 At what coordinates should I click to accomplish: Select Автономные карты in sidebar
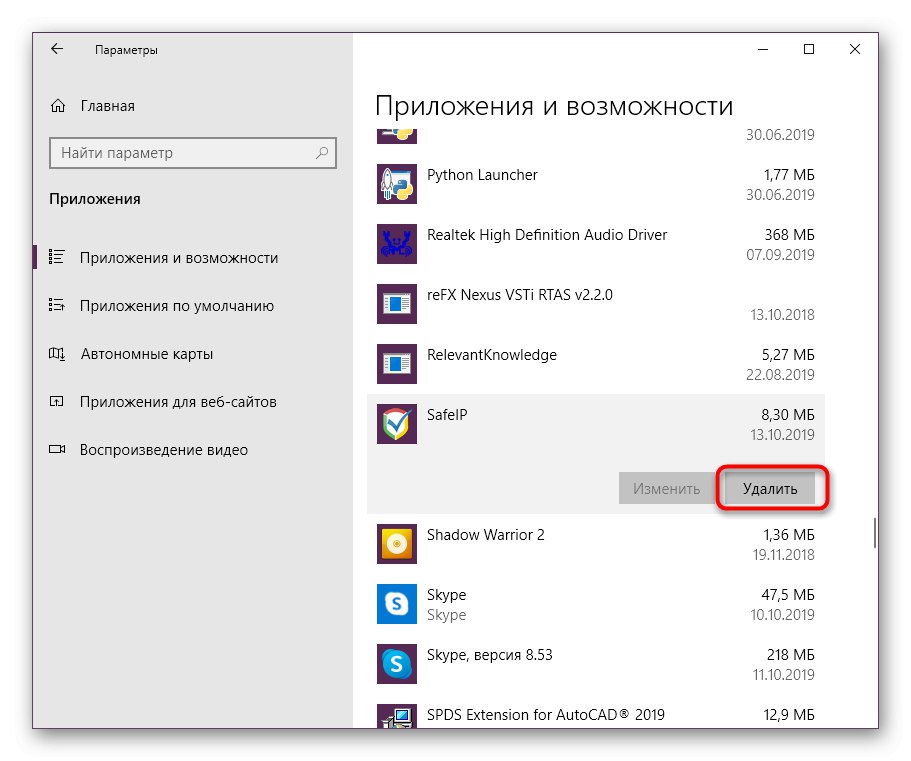pyautogui.click(x=146, y=354)
